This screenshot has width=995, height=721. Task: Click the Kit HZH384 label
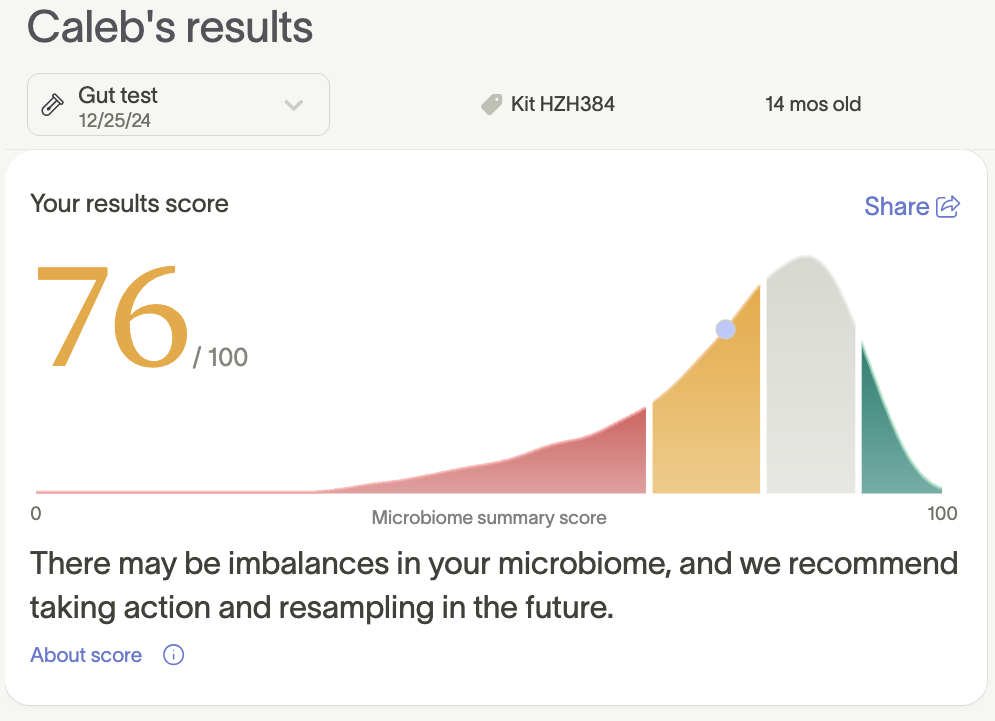[x=562, y=104]
